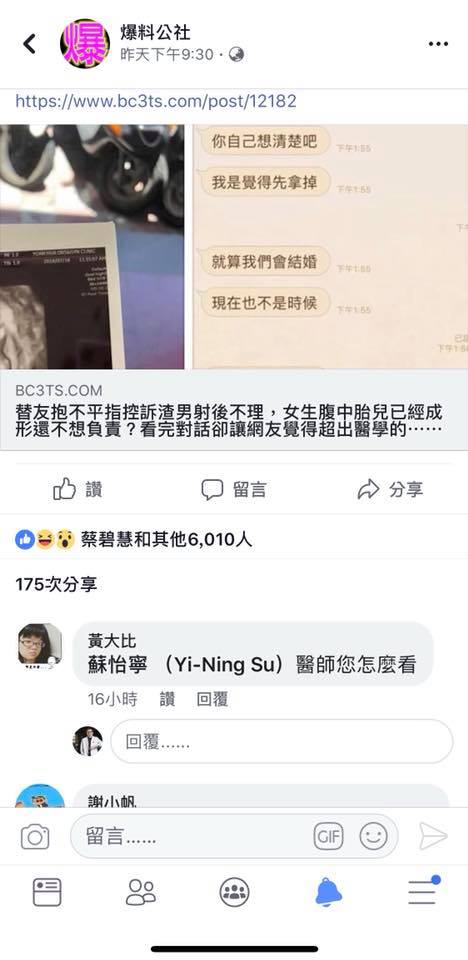The height and width of the screenshot is (960, 468).
Task: View reactions from 蔡碧慧和其他6,010人
Action: coord(134,539)
